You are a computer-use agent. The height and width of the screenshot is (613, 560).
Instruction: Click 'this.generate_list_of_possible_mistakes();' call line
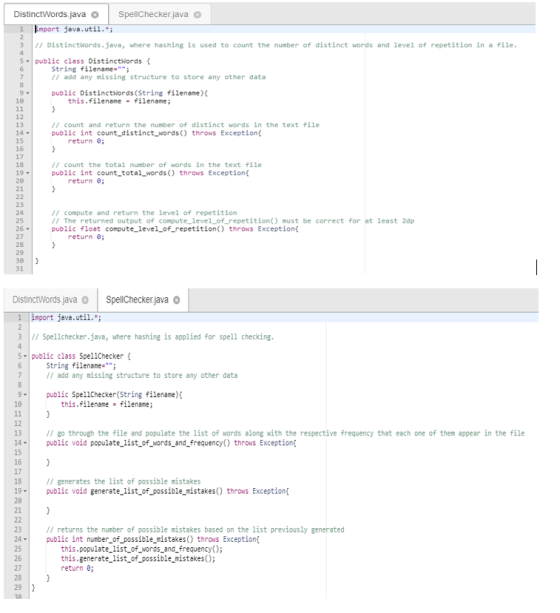pos(138,559)
